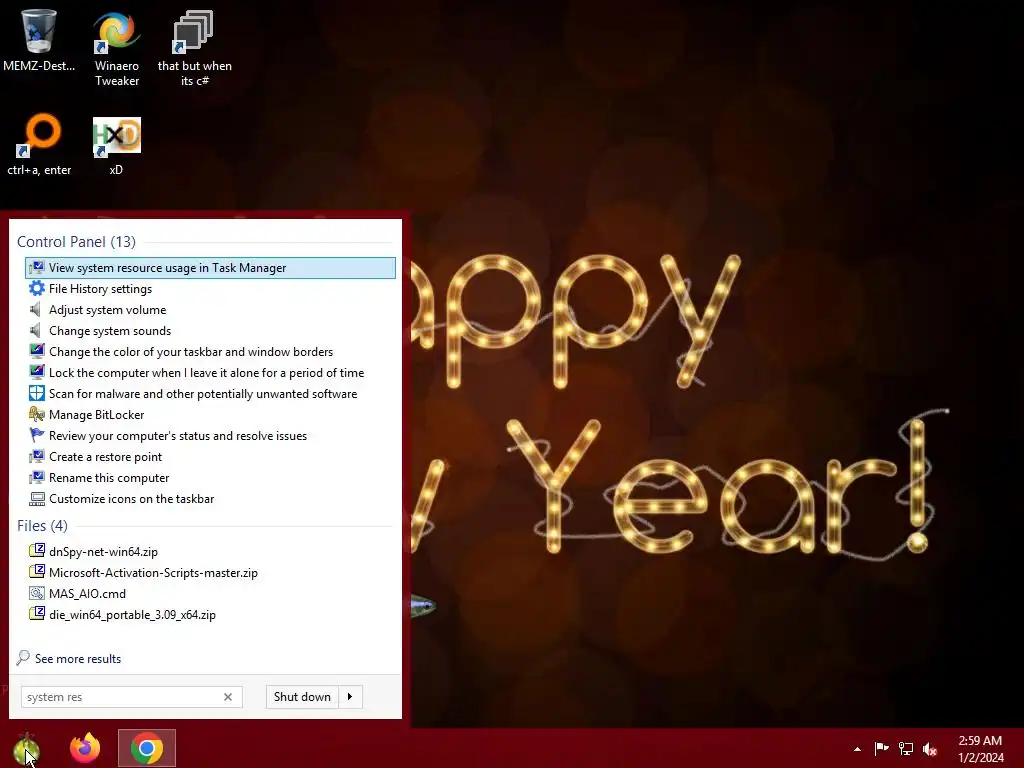Click the keys icon beside Manage BitLocker
The height and width of the screenshot is (768, 1024).
[37, 414]
